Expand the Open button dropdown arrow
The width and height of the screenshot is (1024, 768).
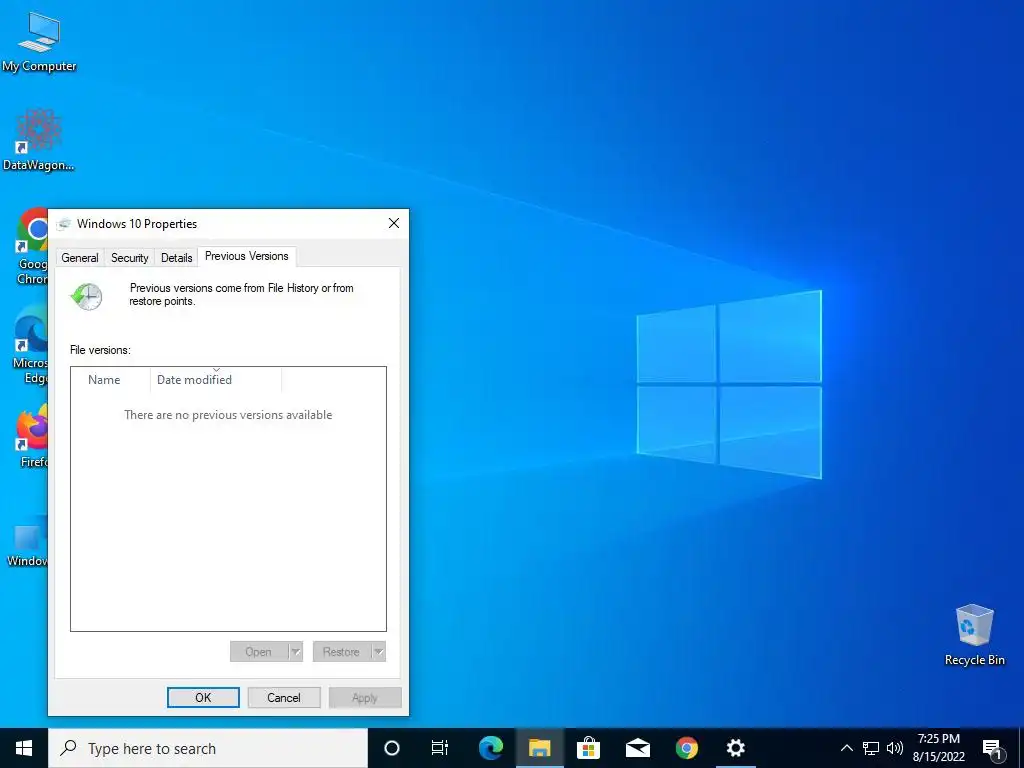pos(296,652)
